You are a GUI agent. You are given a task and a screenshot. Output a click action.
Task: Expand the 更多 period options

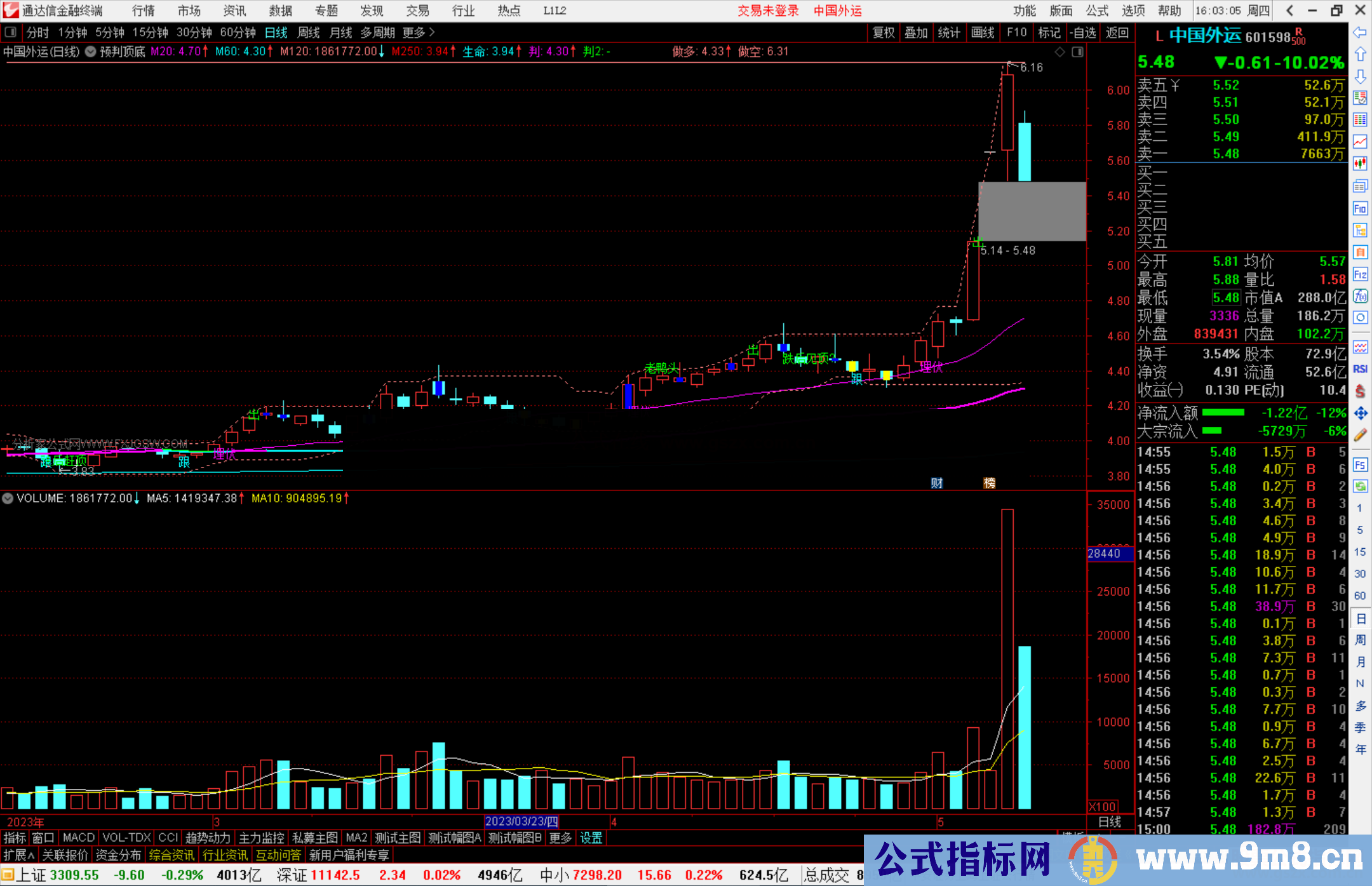coord(419,32)
